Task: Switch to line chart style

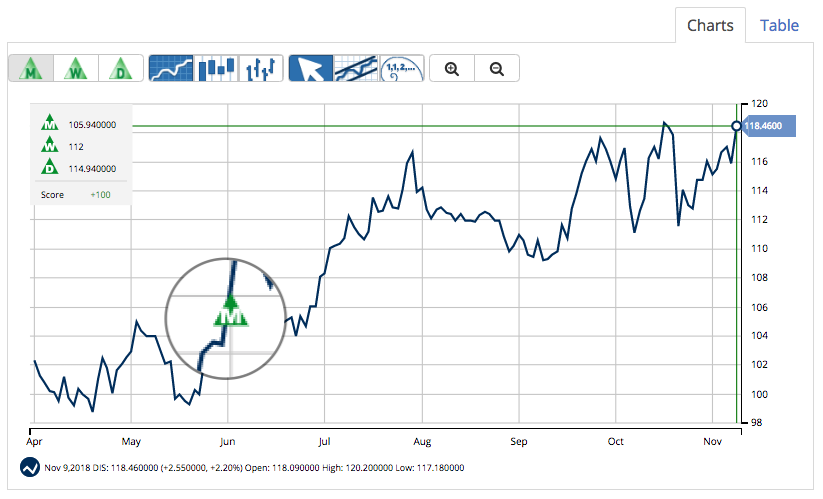Action: pos(171,68)
